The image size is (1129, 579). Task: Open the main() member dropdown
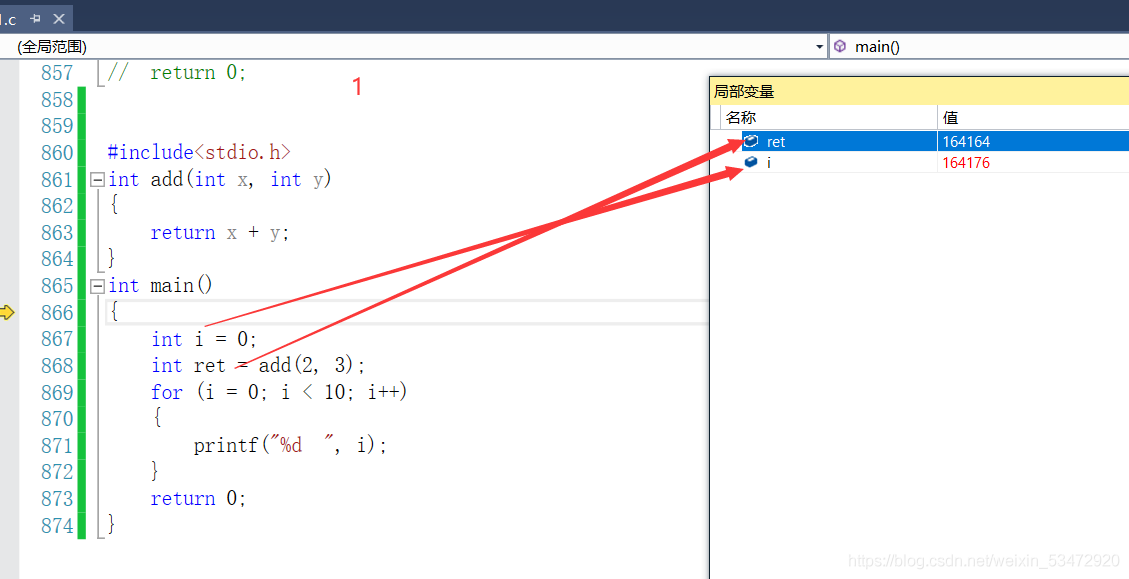(980, 47)
